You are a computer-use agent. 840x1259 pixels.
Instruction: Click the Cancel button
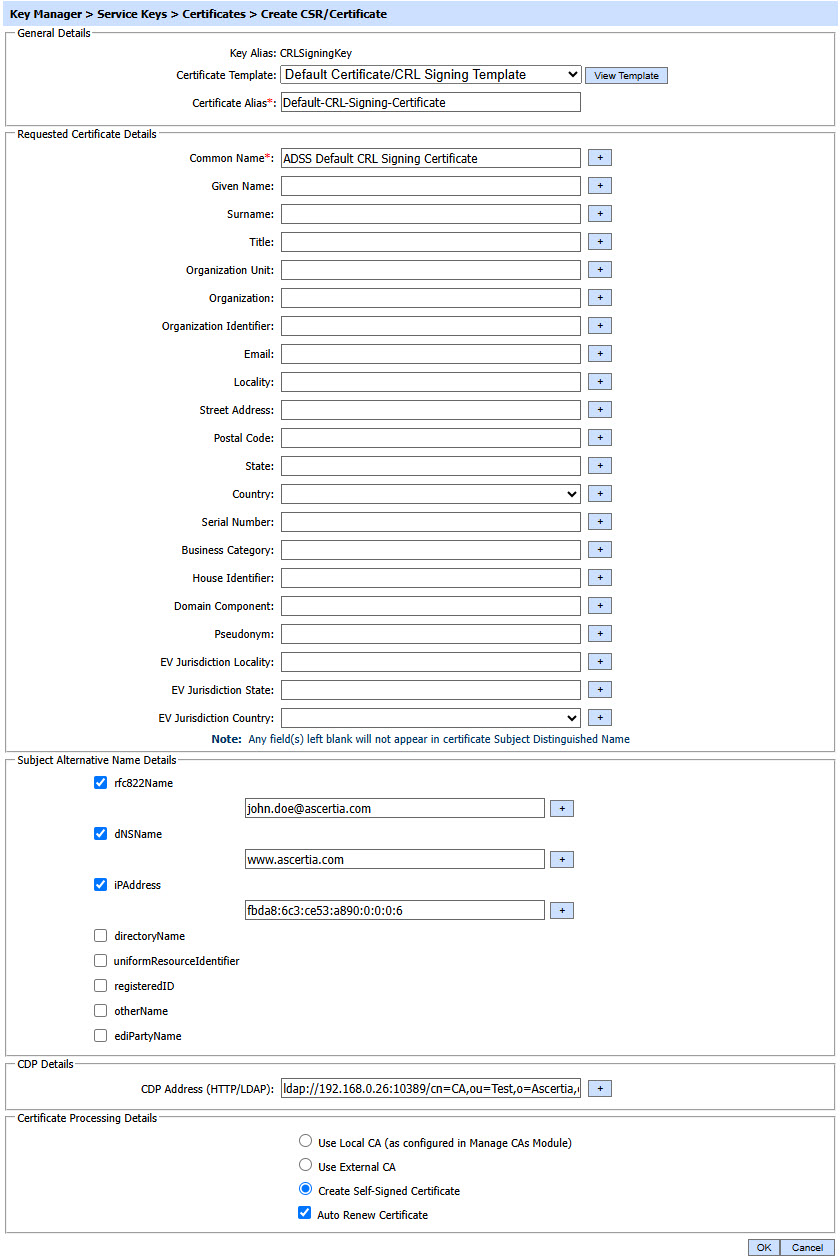pos(807,1247)
